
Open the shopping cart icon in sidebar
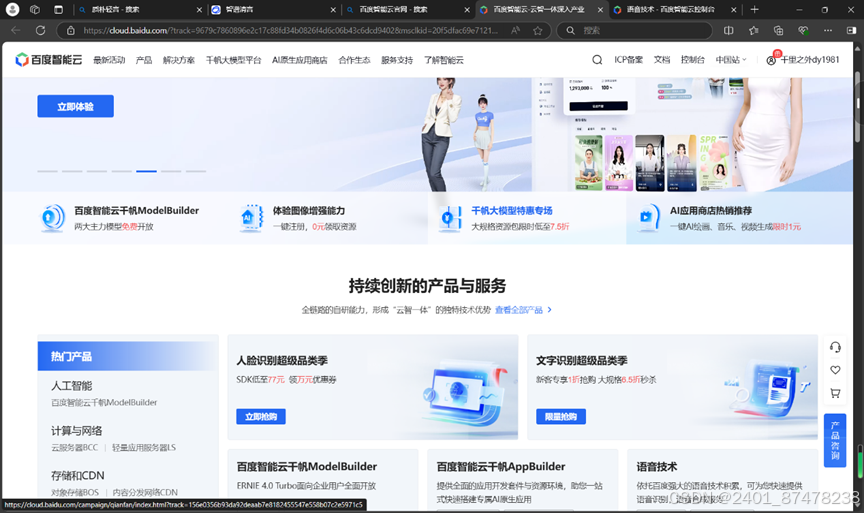coord(835,393)
